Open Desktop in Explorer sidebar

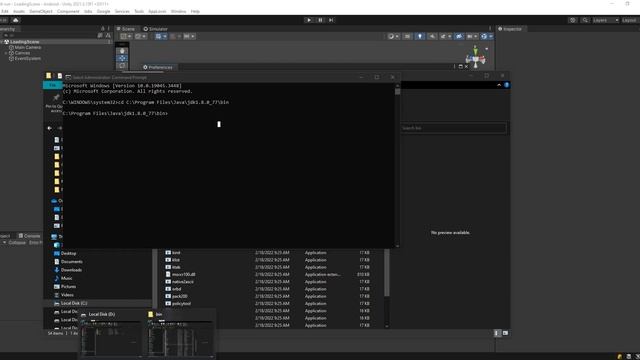coord(68,253)
